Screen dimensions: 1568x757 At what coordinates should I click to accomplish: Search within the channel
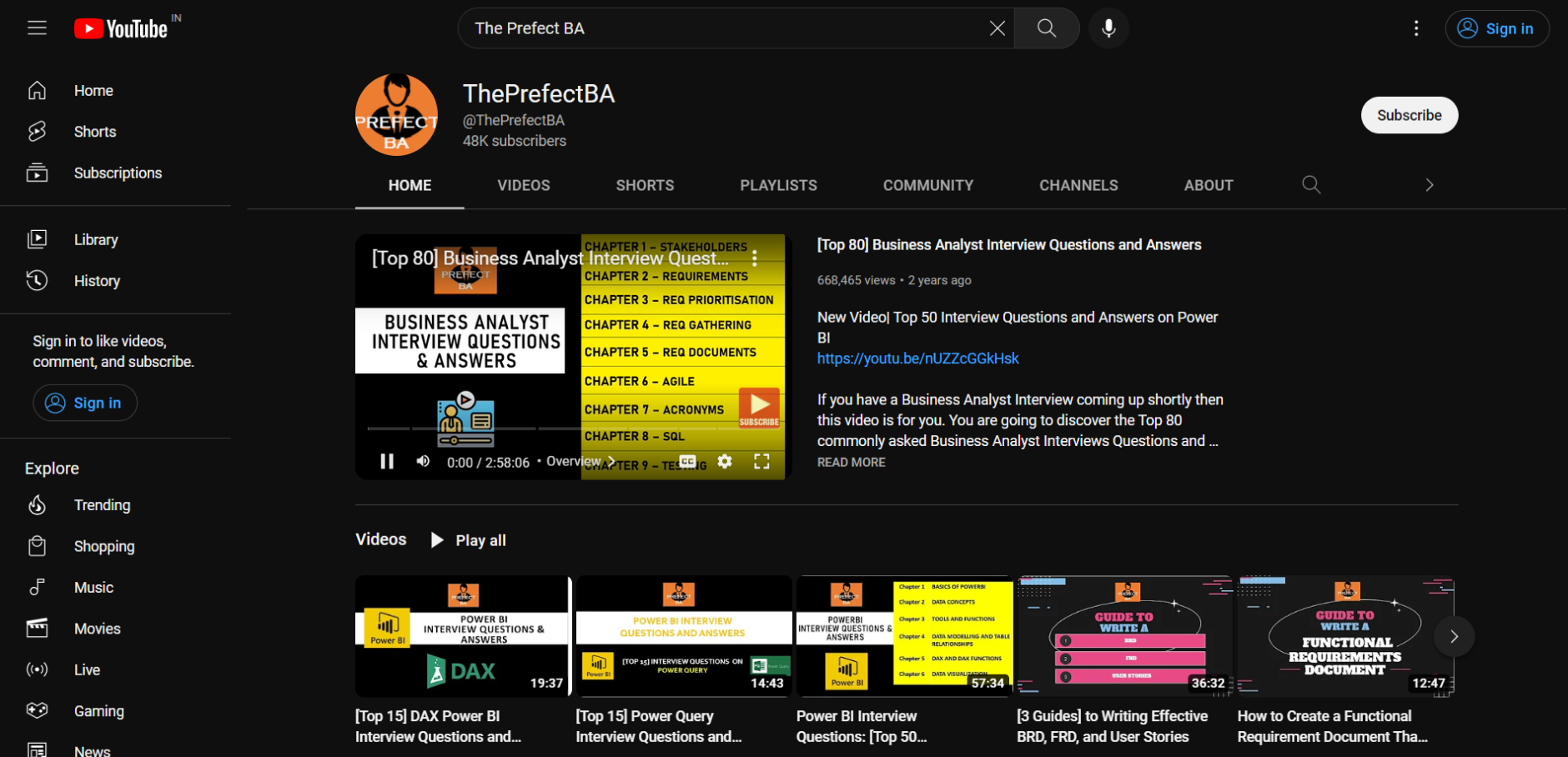click(x=1311, y=185)
